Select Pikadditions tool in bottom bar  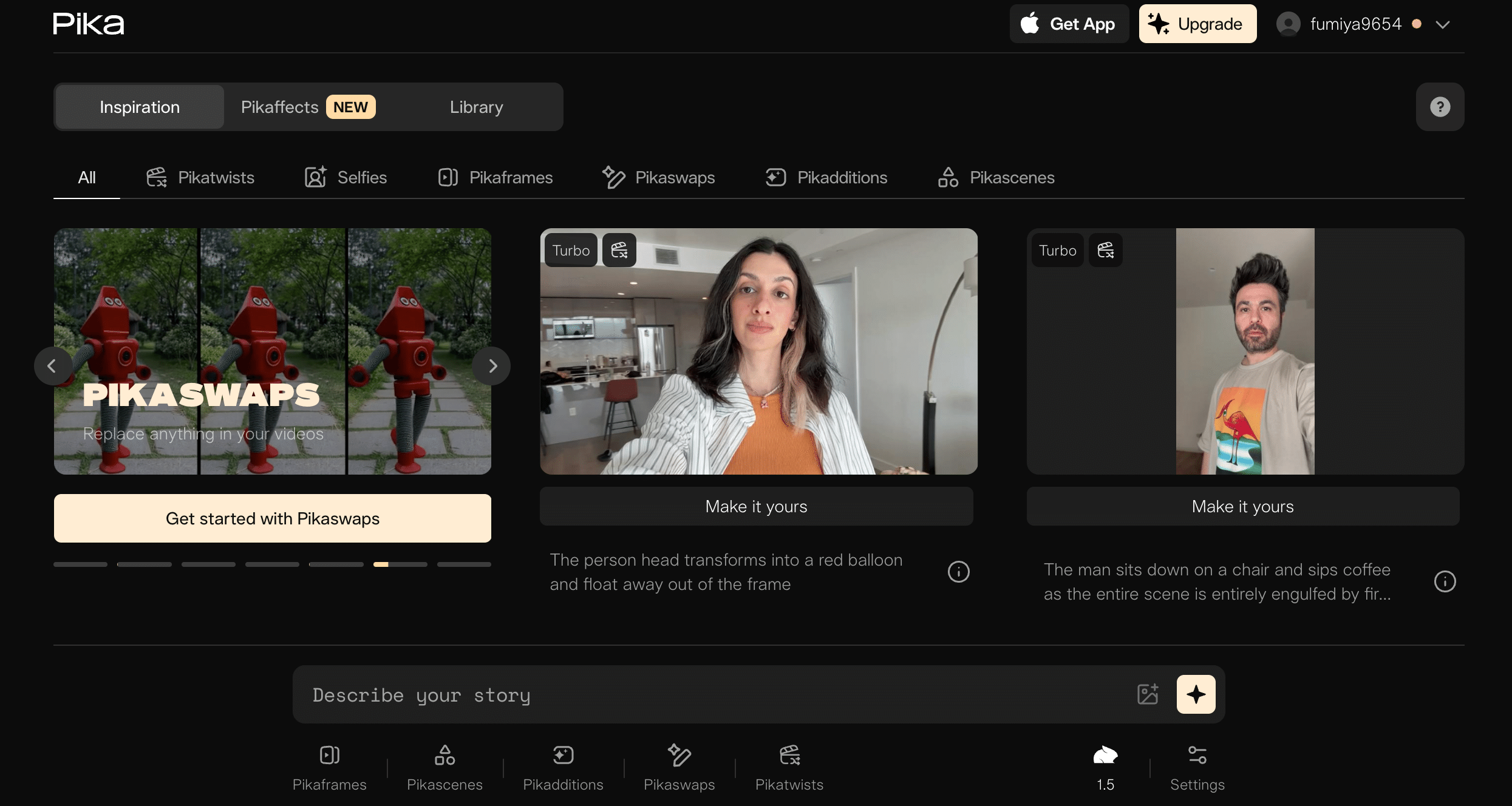tap(564, 768)
